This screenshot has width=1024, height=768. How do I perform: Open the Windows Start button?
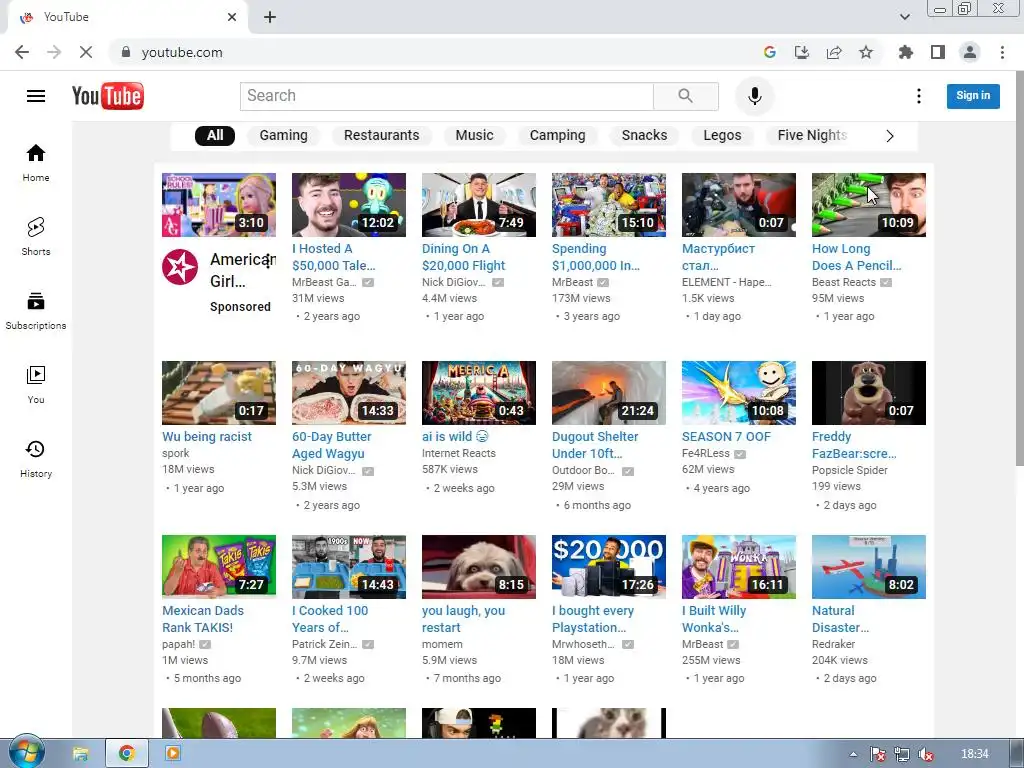click(26, 753)
